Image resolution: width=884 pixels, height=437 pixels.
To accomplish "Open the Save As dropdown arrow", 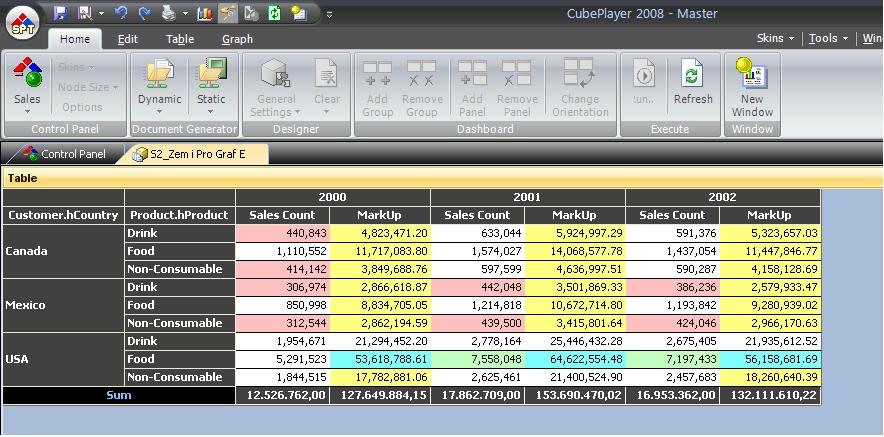I will (x=101, y=13).
